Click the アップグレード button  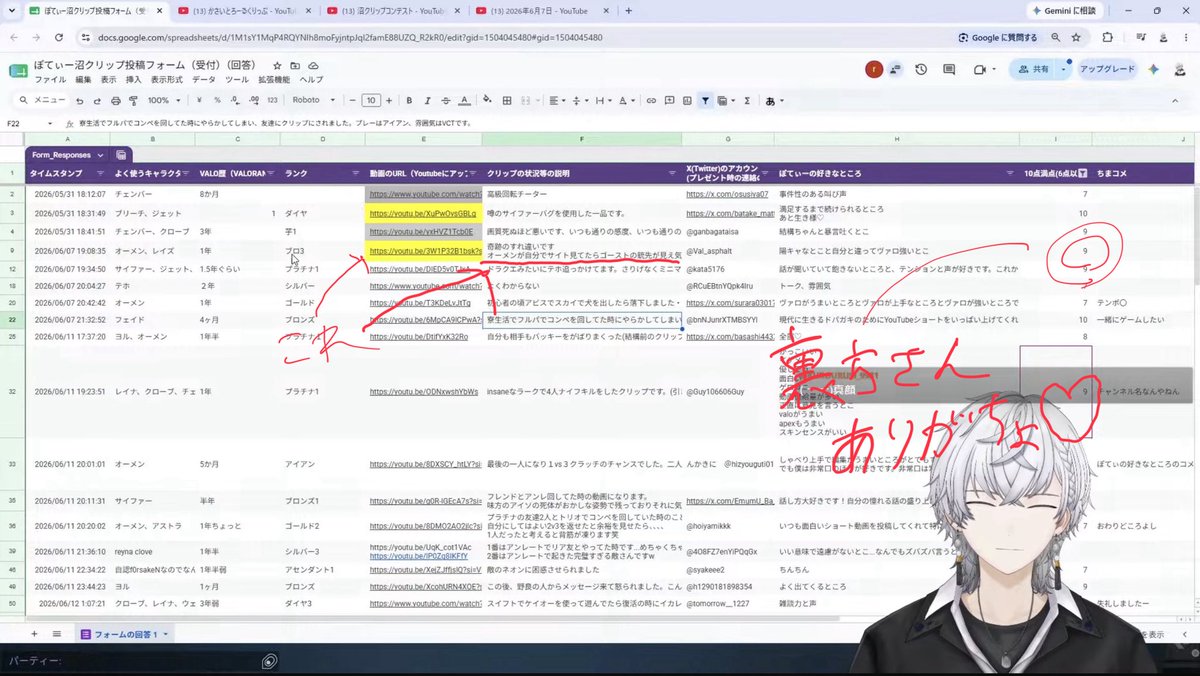pos(1107,69)
